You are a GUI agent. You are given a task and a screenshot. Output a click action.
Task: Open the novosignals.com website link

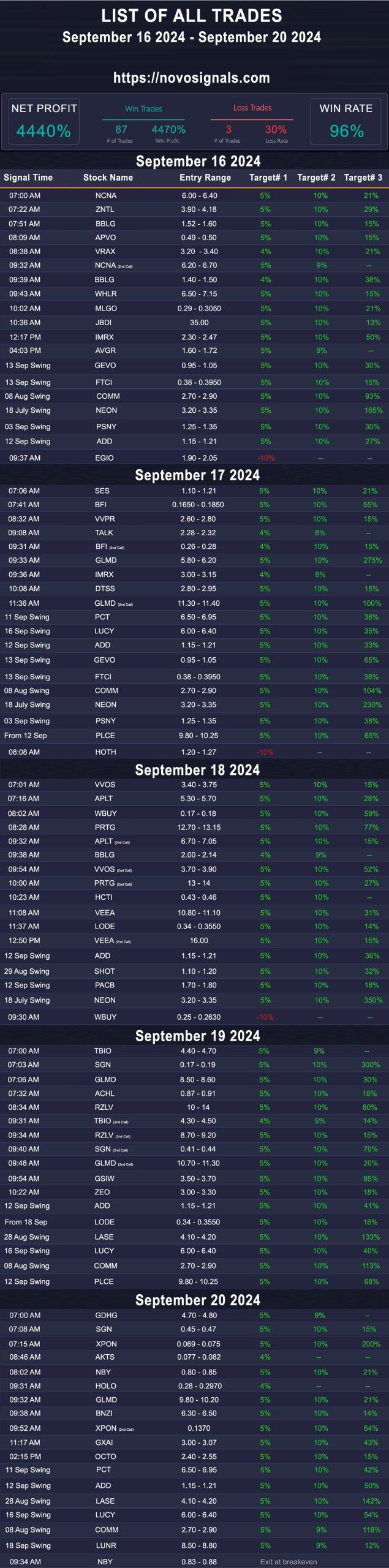(x=192, y=78)
